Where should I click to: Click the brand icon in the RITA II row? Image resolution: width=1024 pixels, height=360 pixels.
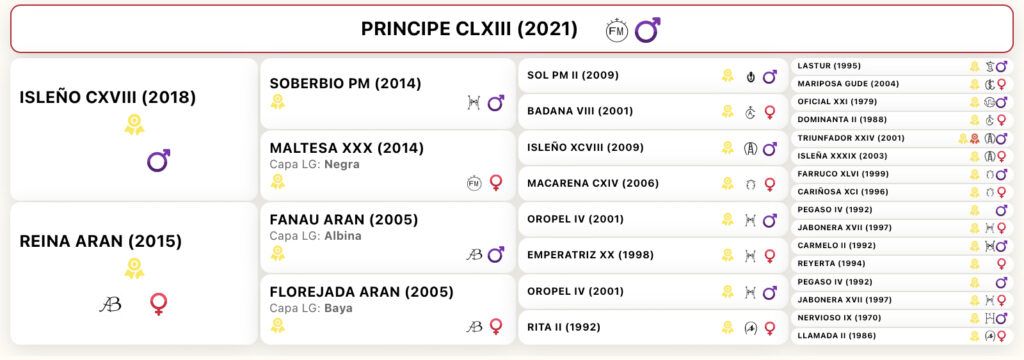[750, 327]
